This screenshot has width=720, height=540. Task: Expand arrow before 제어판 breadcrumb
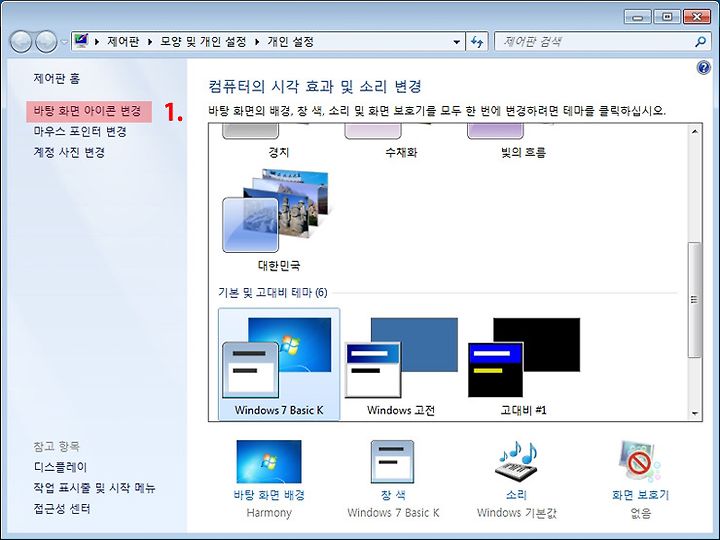(x=97, y=42)
